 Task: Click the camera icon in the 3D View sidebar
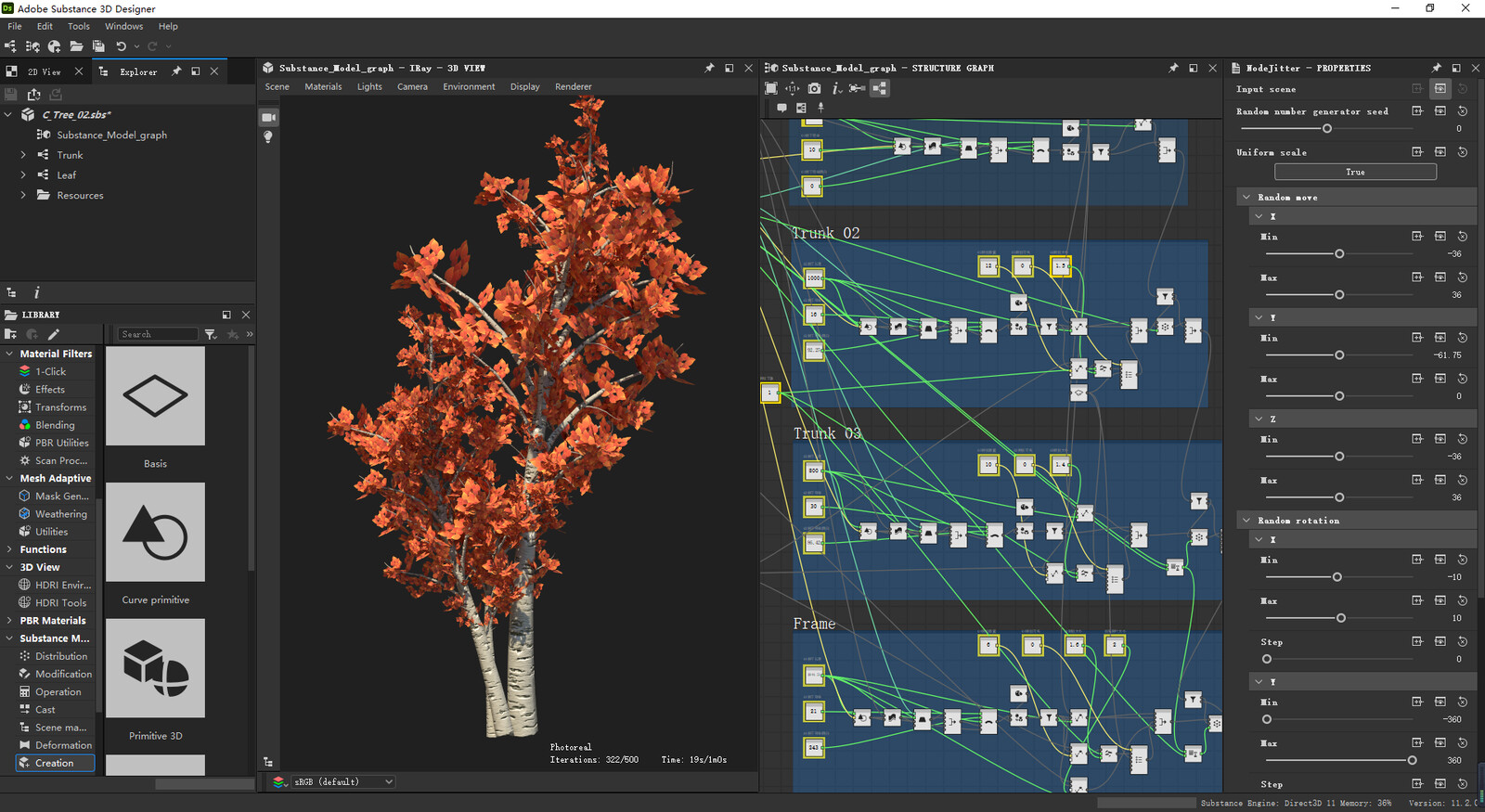[x=268, y=117]
